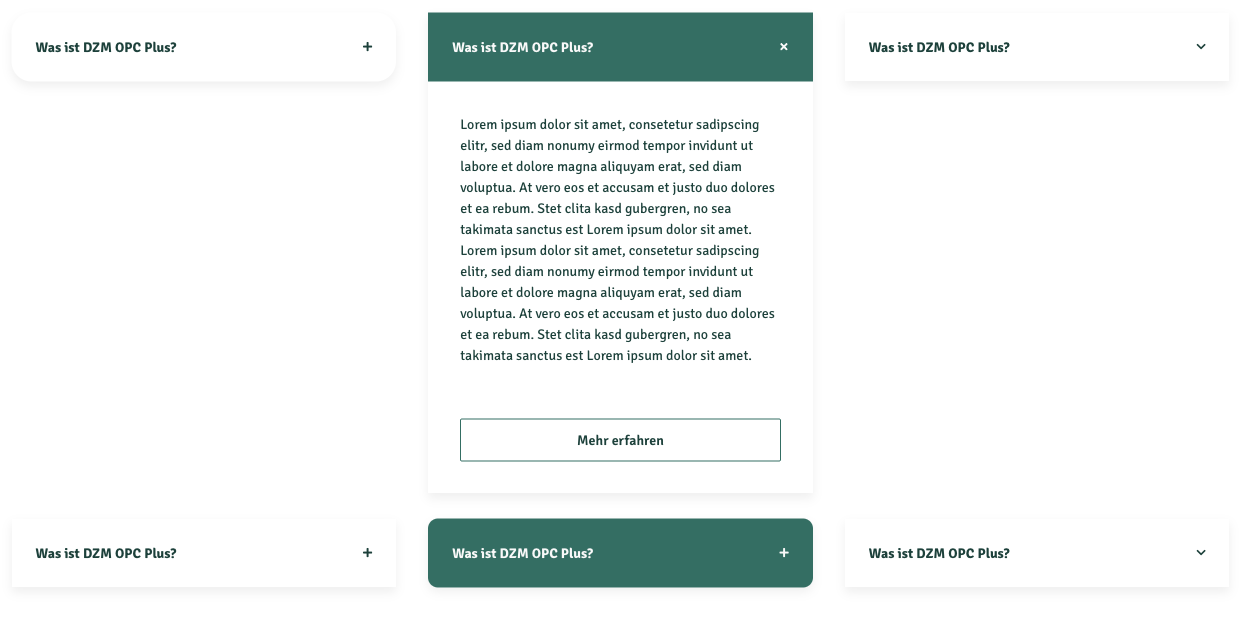Click the white plus icon on the collapsed green accordion

[784, 553]
